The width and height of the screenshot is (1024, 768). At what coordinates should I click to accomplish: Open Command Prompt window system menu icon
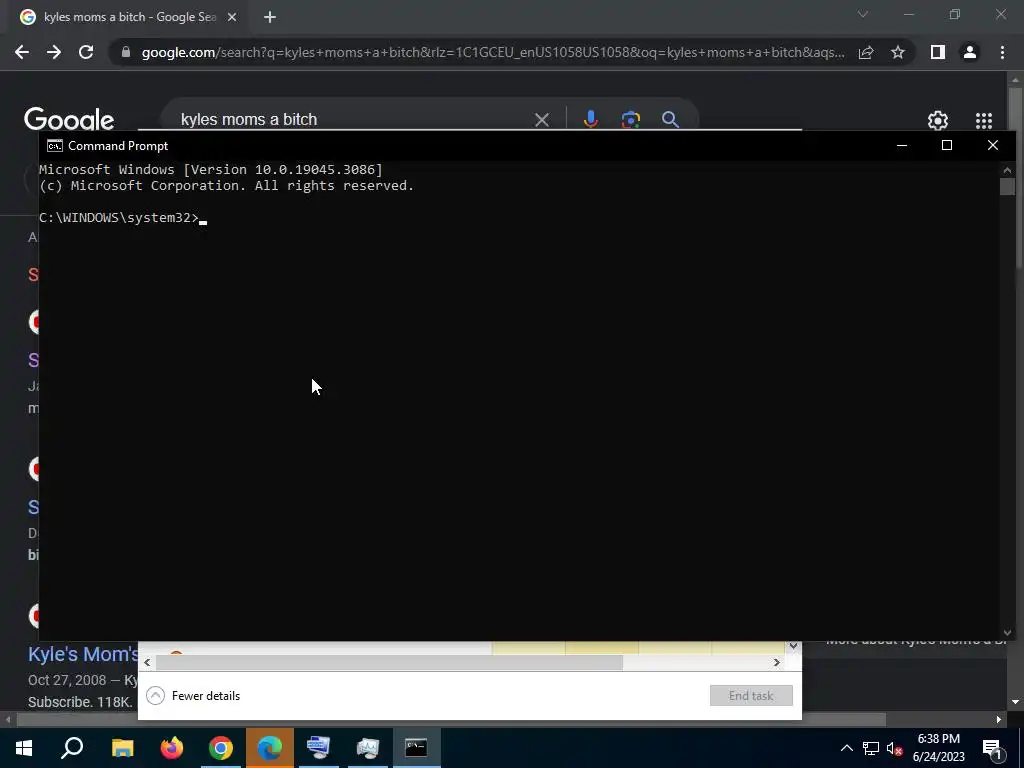click(55, 146)
